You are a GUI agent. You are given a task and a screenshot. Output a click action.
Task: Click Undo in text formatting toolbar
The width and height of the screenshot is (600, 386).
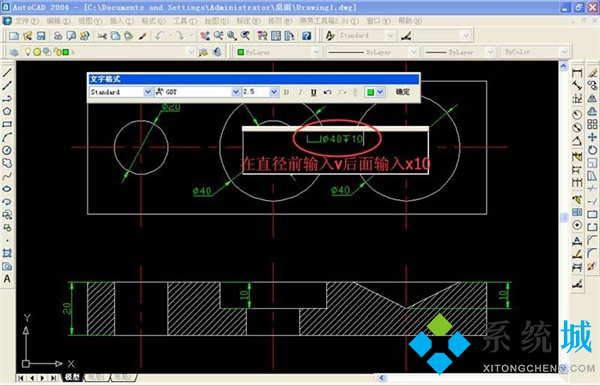pyautogui.click(x=328, y=92)
